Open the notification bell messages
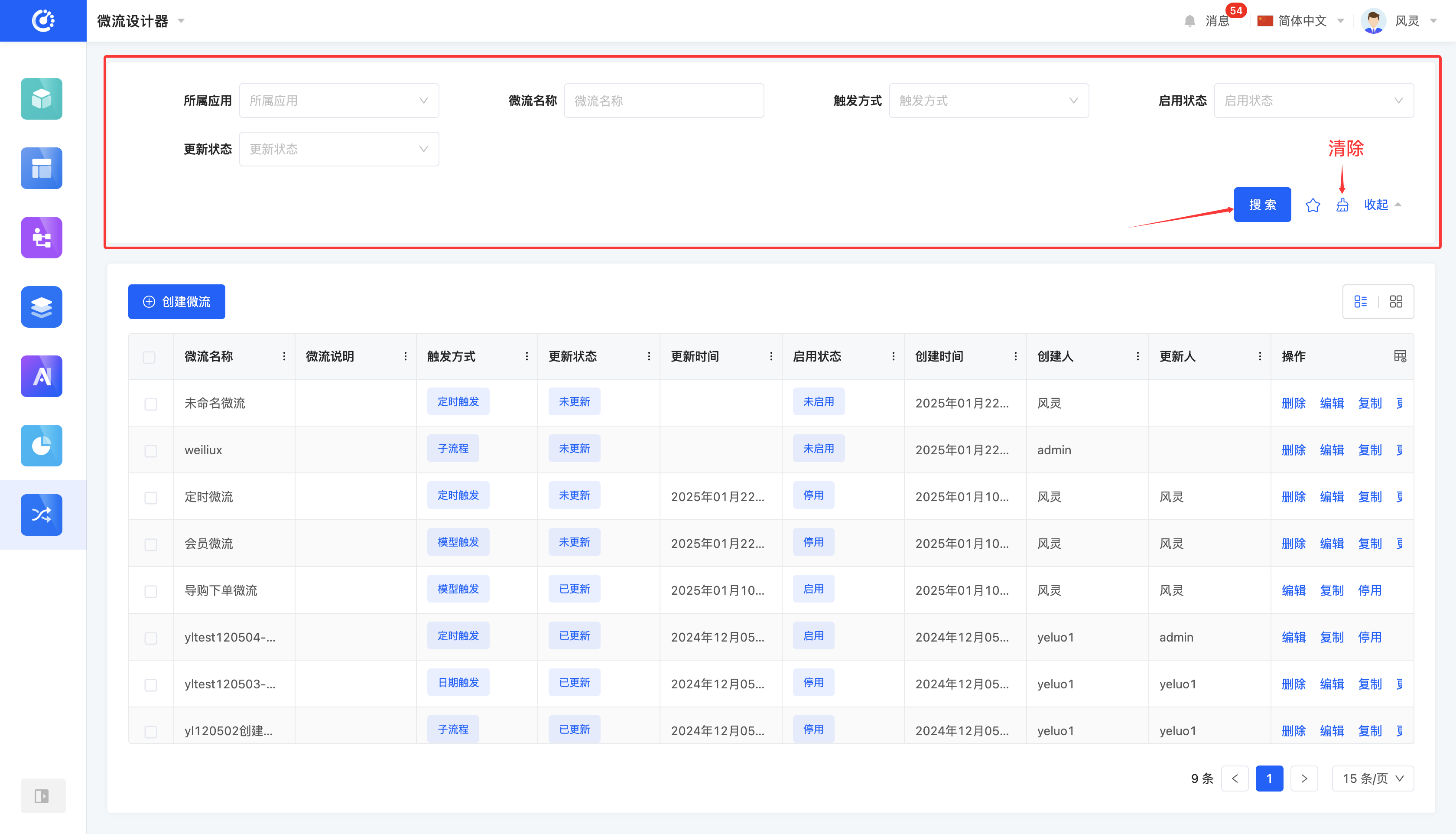The image size is (1456, 834). click(x=1190, y=21)
